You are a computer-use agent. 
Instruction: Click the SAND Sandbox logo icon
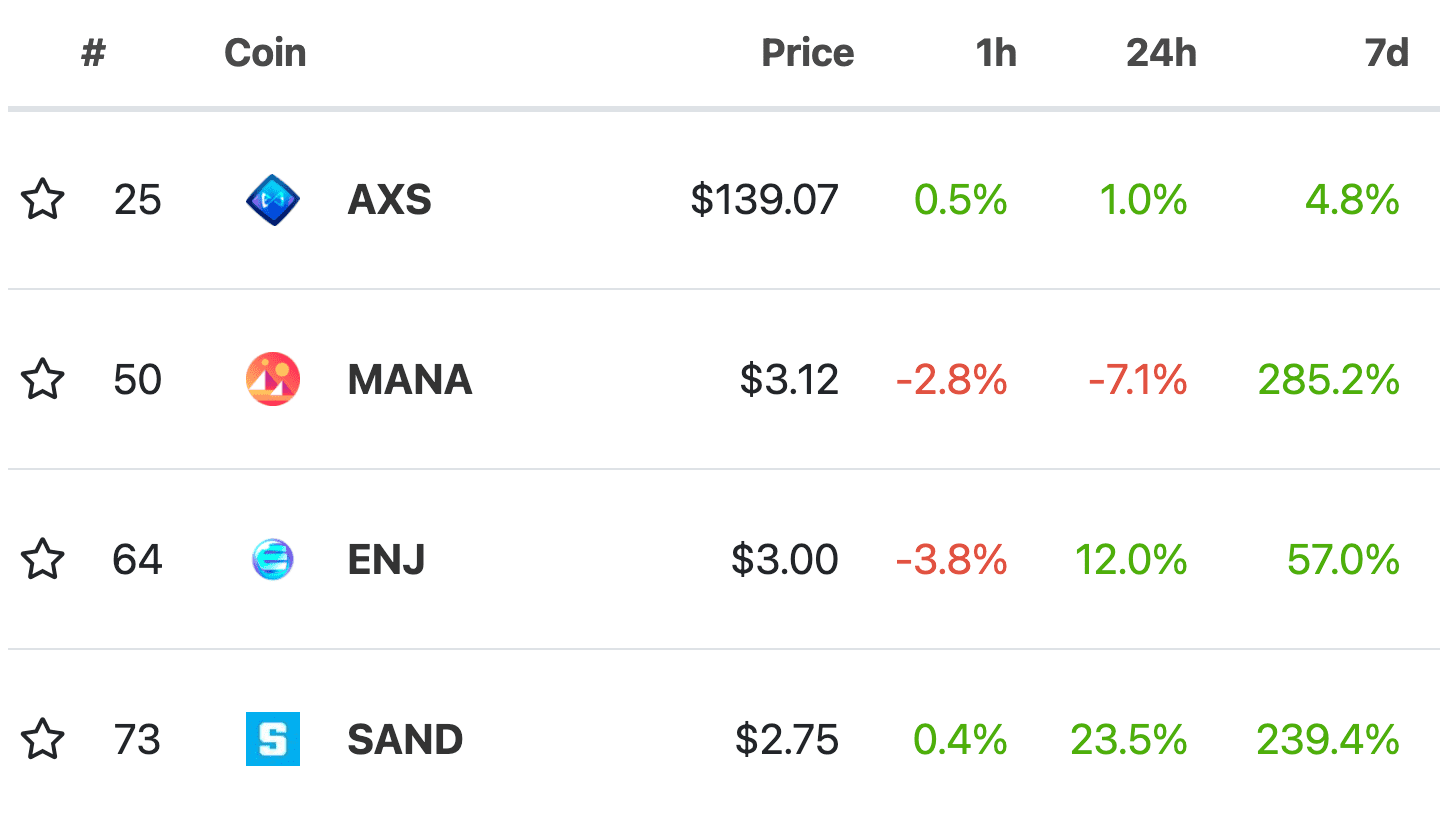pyautogui.click(x=273, y=740)
